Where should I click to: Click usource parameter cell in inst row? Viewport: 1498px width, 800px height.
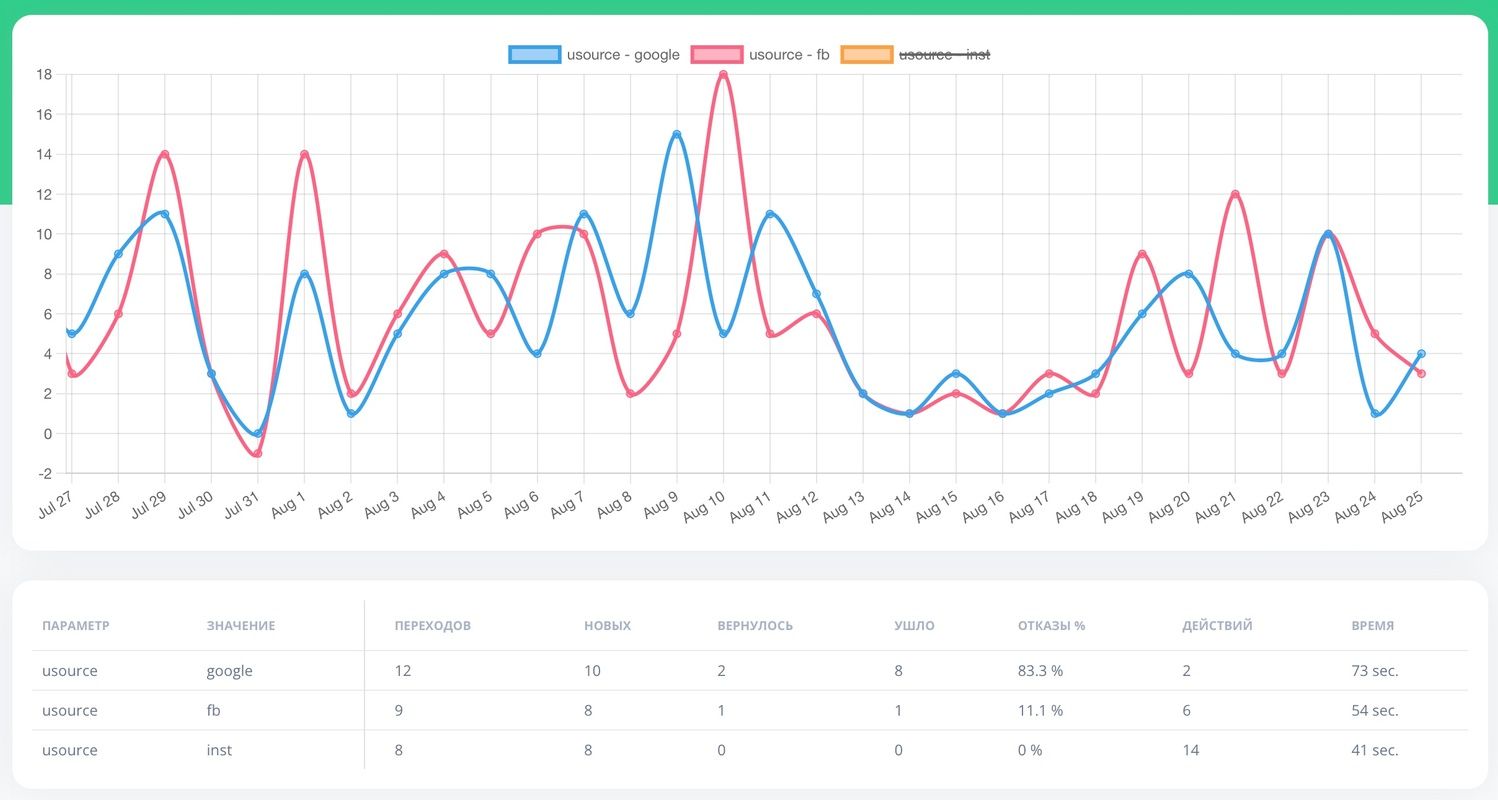coord(70,750)
